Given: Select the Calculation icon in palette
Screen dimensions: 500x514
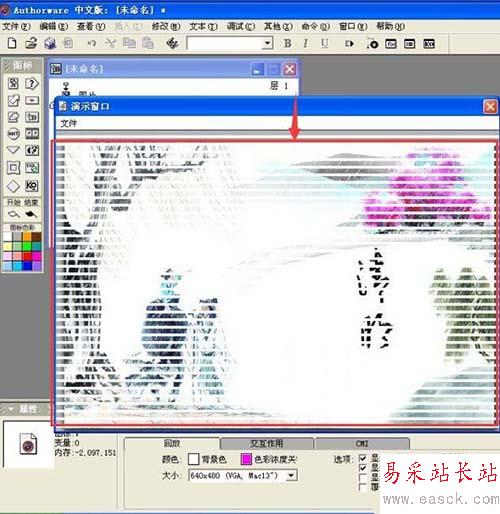Looking at the screenshot, I should pyautogui.click(x=32, y=100).
